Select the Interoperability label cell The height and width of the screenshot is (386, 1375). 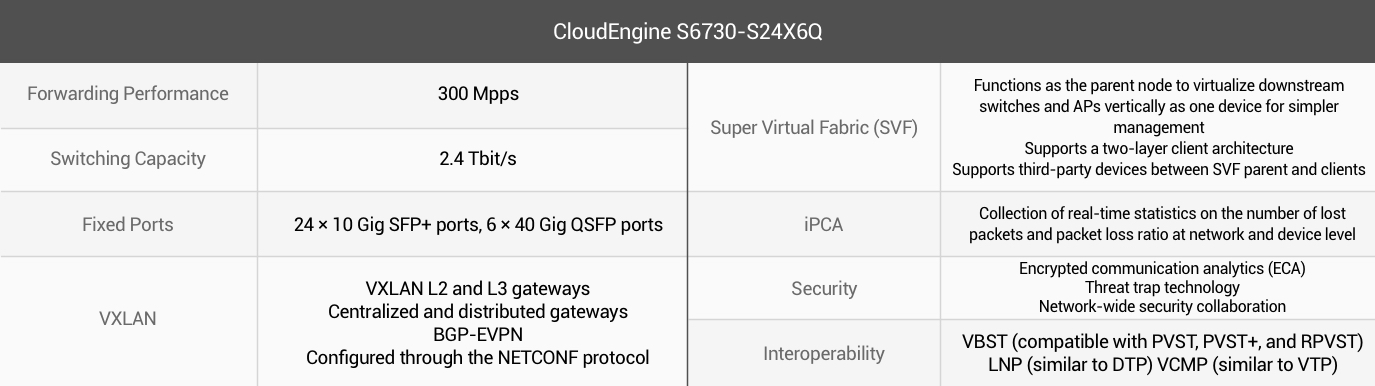(814, 353)
